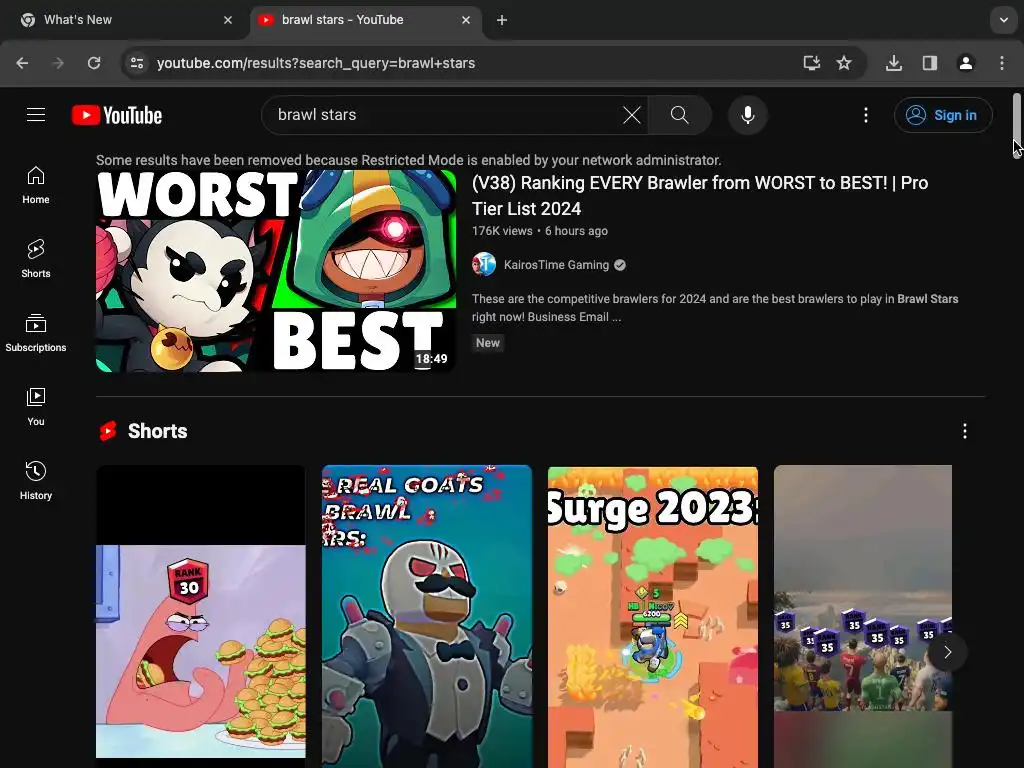Image resolution: width=1024 pixels, height=768 pixels.
Task: Start voice search with microphone icon
Action: (x=748, y=115)
